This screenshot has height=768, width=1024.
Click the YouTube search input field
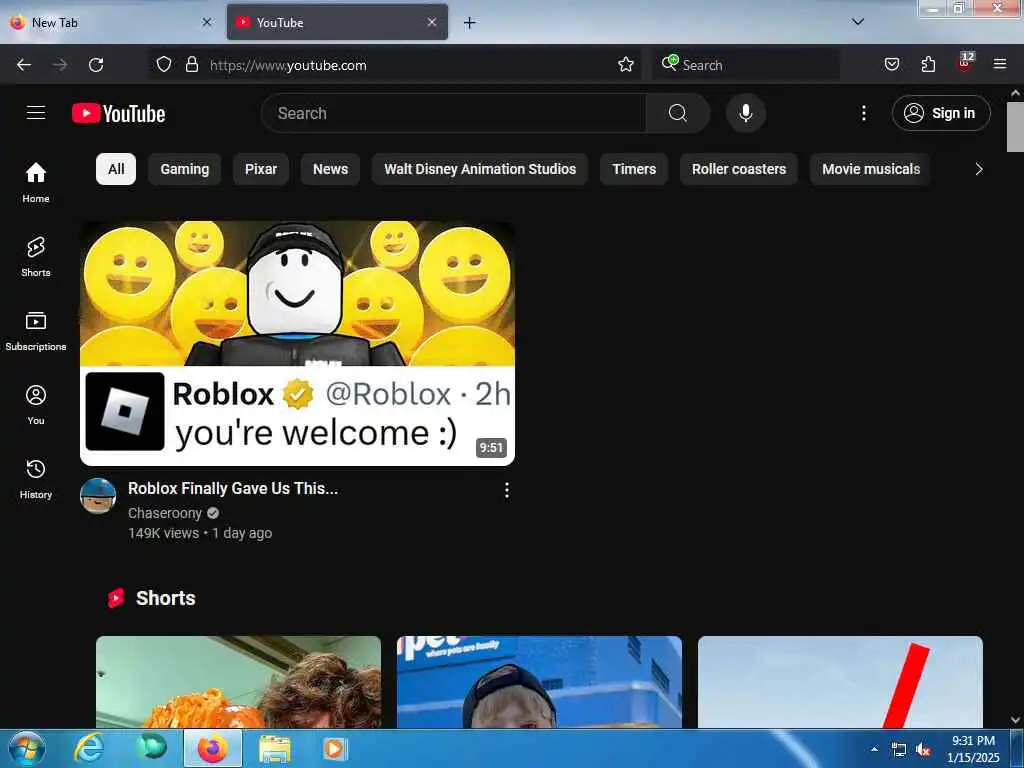coord(454,113)
